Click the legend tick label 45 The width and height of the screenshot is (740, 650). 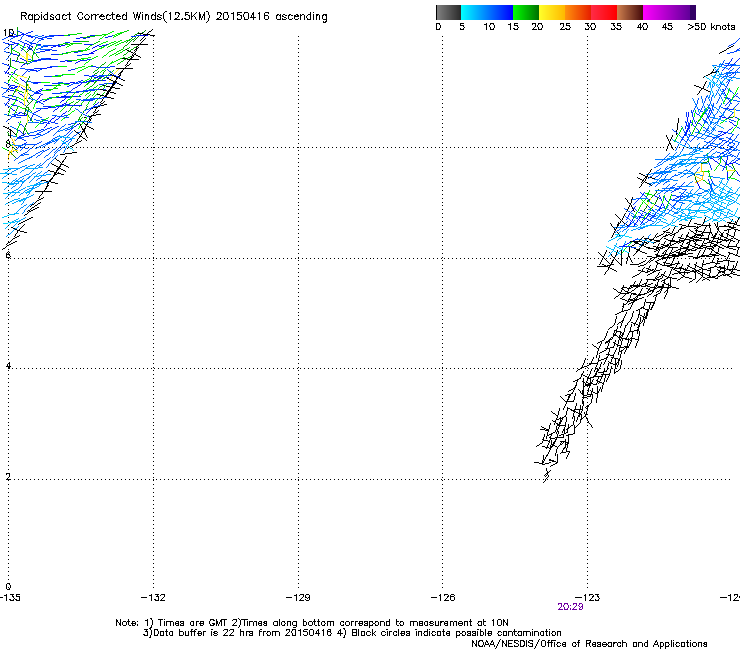point(667,26)
